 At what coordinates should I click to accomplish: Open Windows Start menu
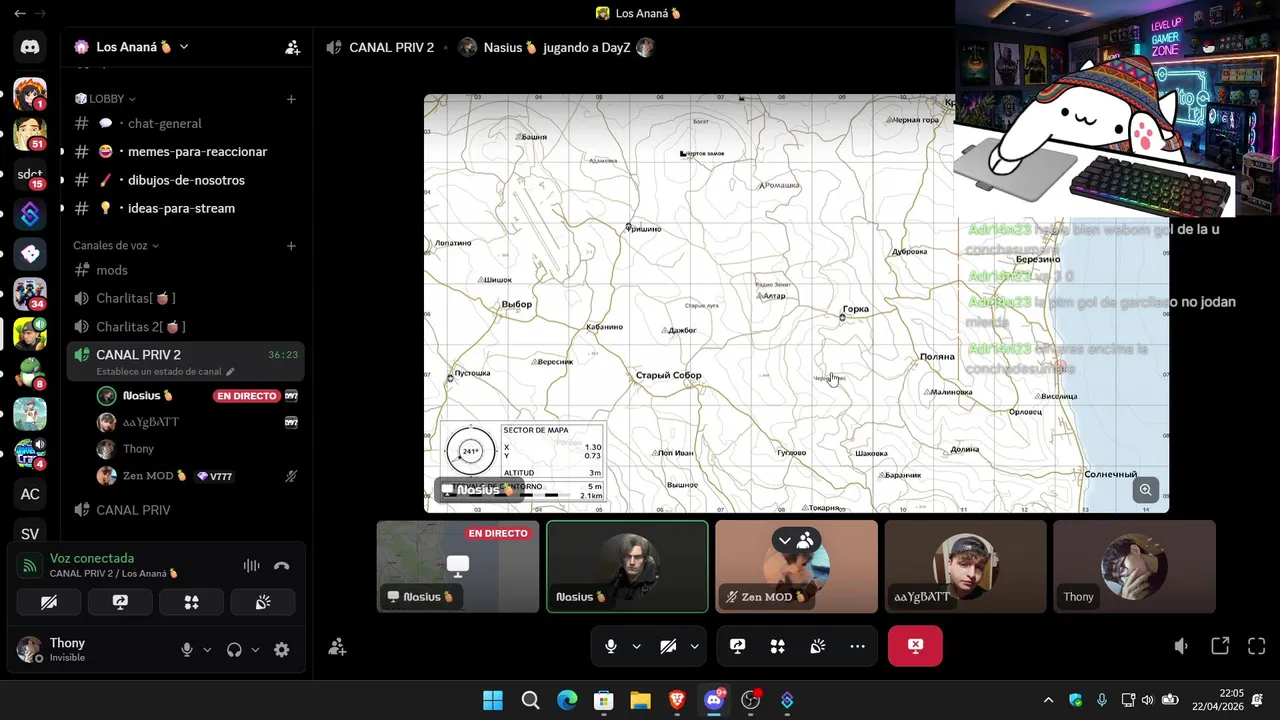pos(493,700)
